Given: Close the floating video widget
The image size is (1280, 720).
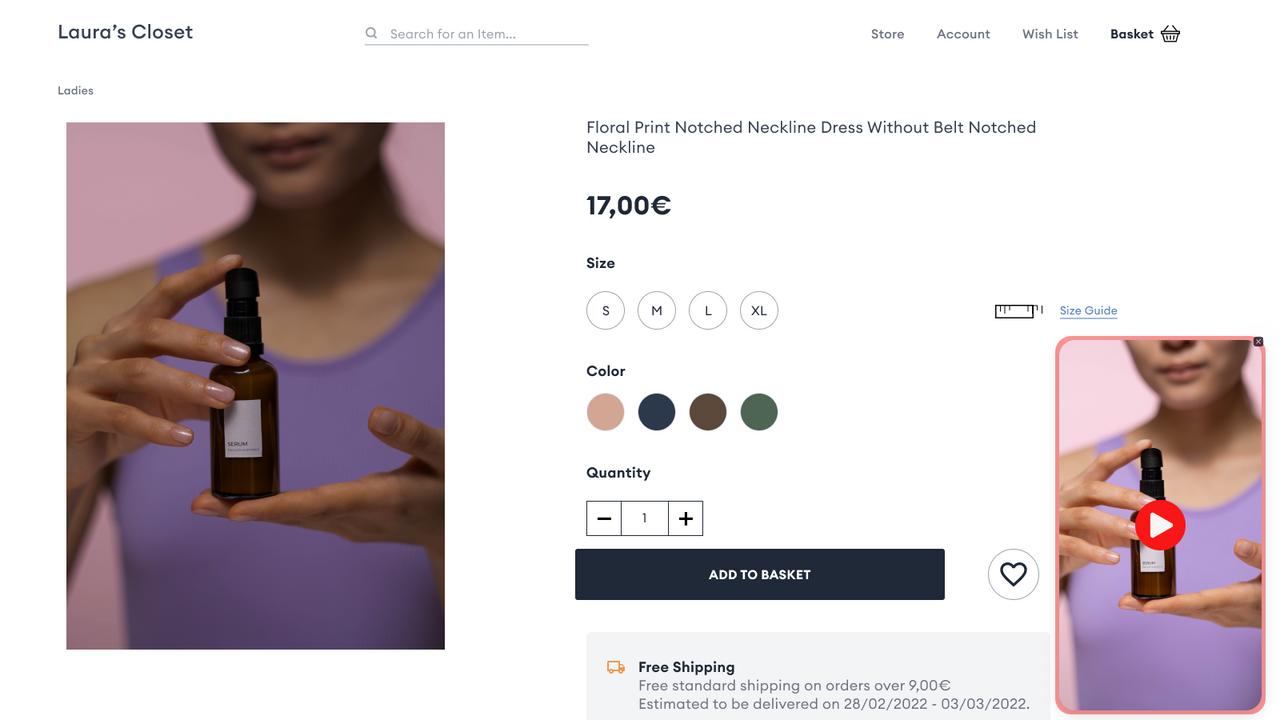Looking at the screenshot, I should [1258, 341].
